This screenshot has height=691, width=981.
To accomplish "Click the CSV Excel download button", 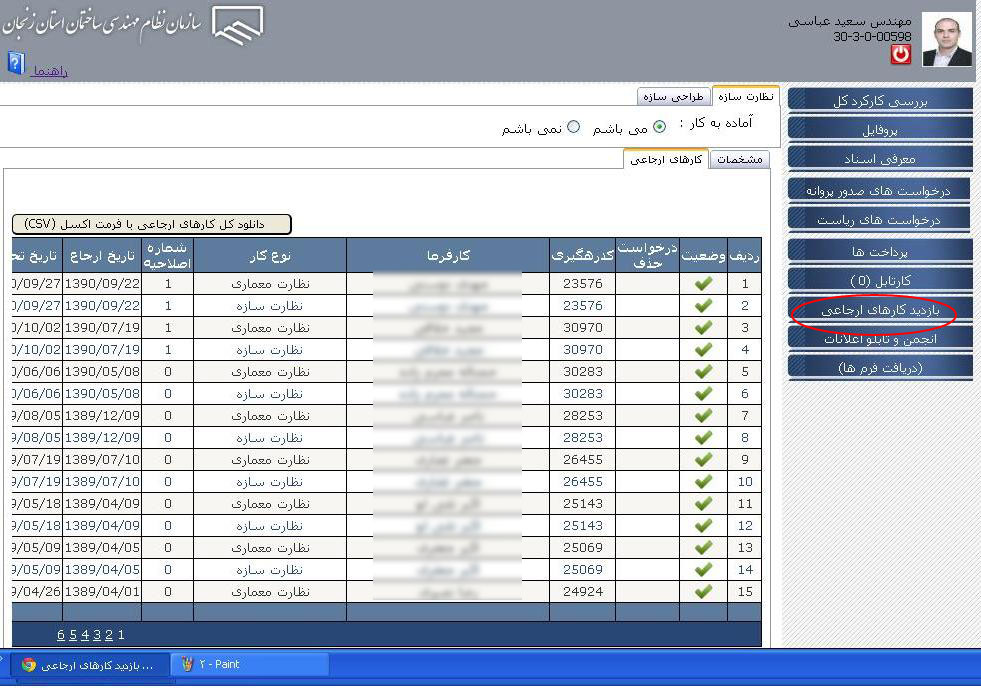I will pos(151,224).
